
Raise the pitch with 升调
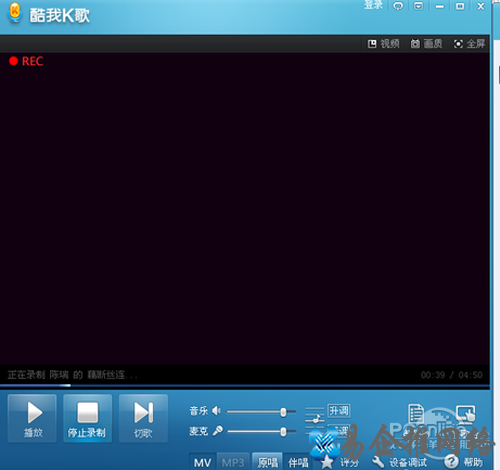point(339,411)
